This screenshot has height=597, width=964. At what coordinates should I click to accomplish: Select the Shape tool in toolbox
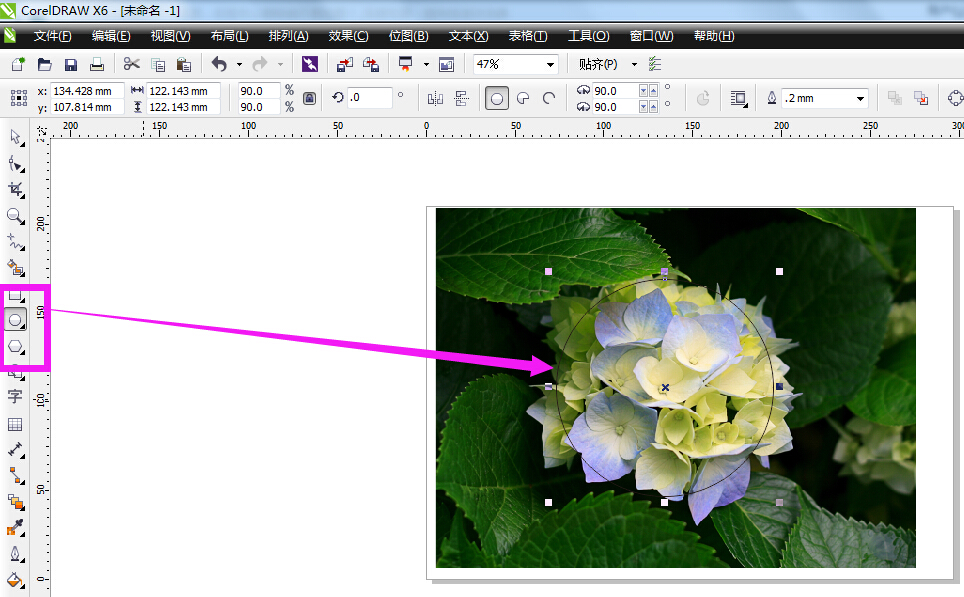(15, 164)
